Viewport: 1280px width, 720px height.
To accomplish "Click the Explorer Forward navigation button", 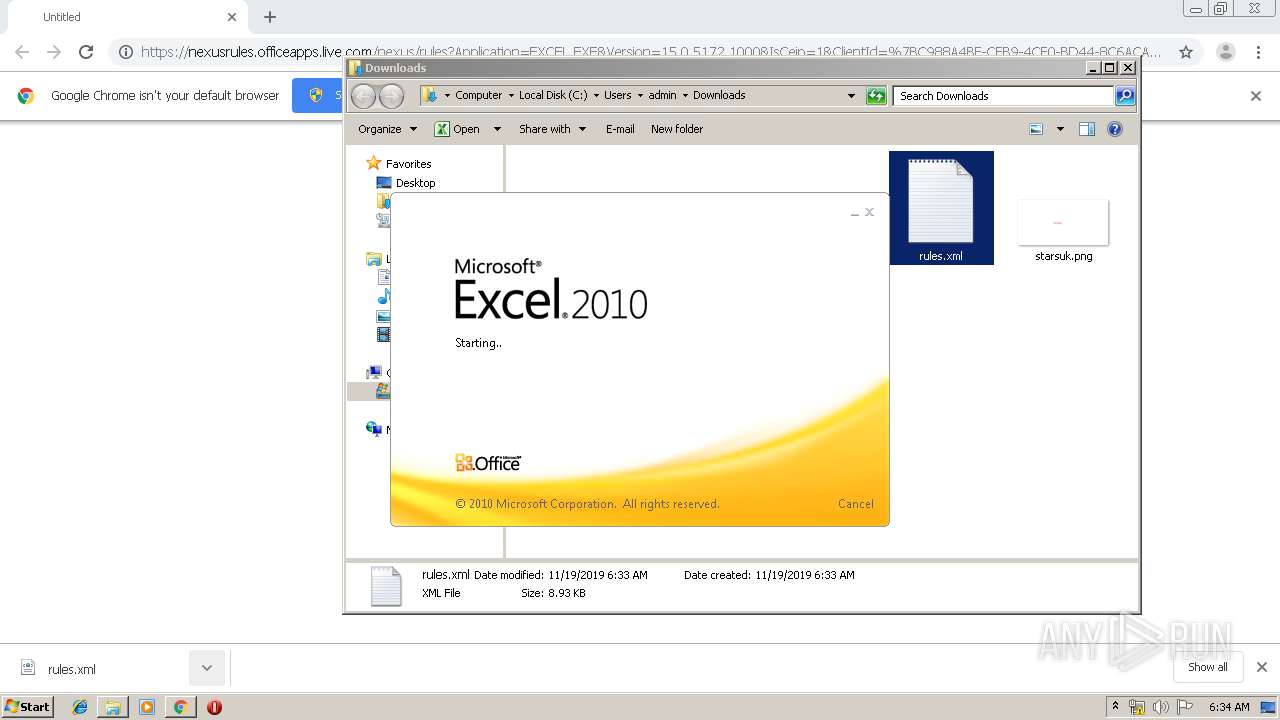I will click(391, 96).
